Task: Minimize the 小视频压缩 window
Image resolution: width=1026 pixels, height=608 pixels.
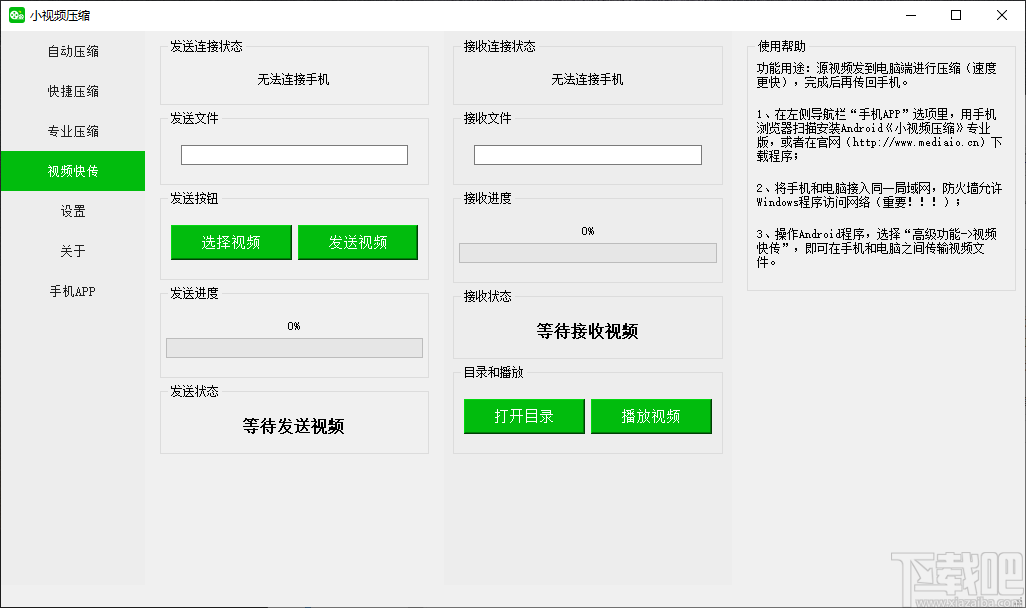Action: (911, 15)
